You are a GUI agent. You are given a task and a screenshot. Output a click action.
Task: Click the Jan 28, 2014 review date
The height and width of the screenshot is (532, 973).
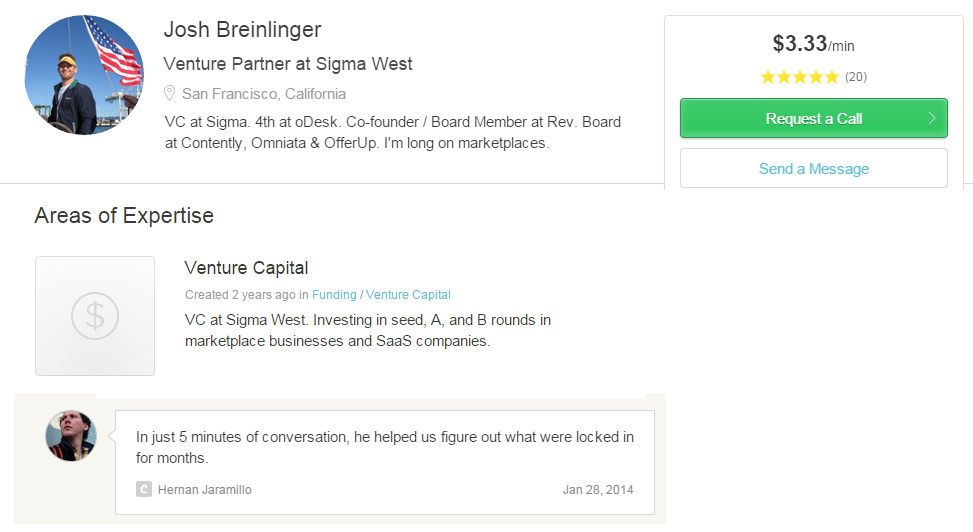coord(598,490)
